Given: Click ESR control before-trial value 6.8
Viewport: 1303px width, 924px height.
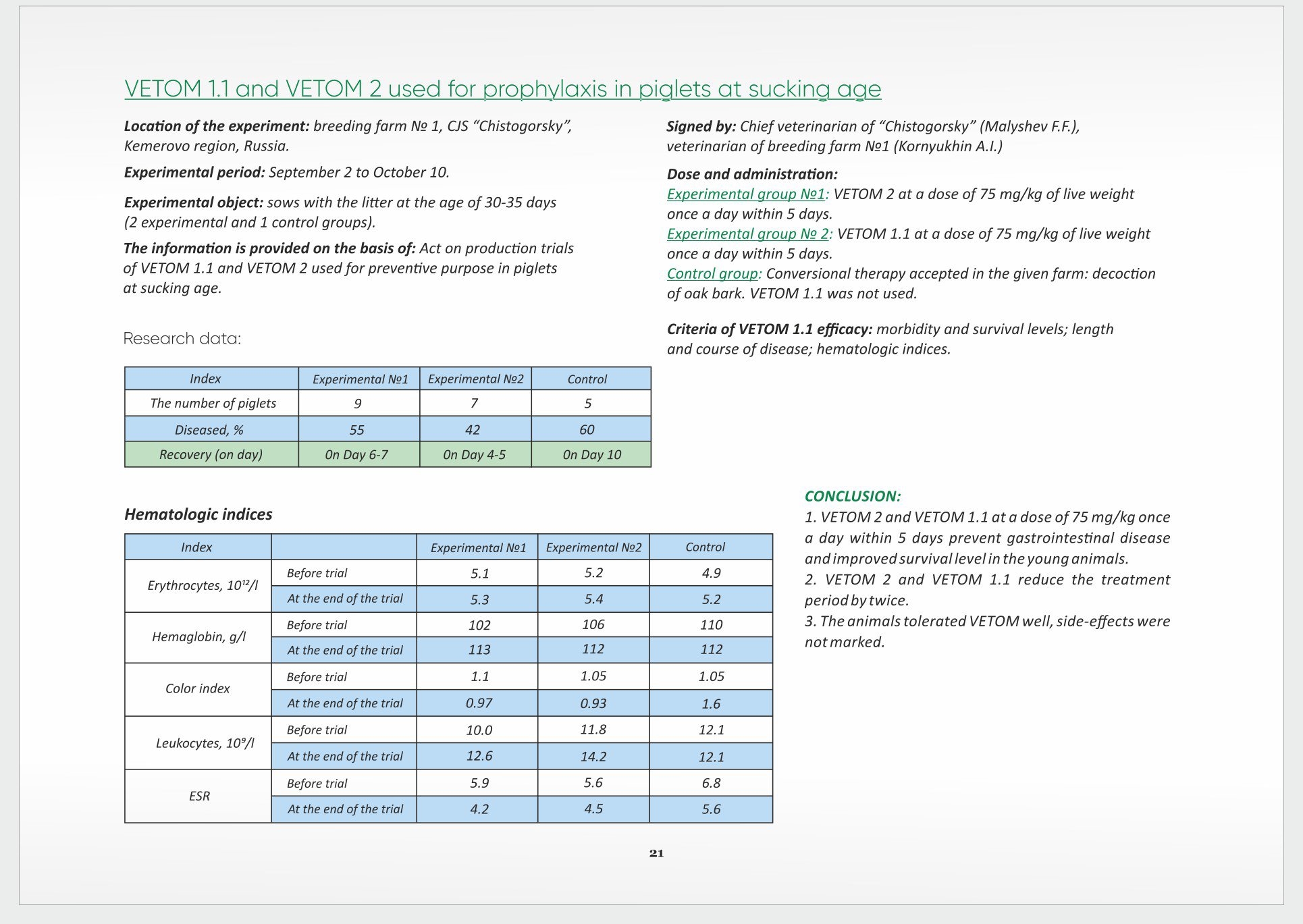Looking at the screenshot, I should point(711,784).
